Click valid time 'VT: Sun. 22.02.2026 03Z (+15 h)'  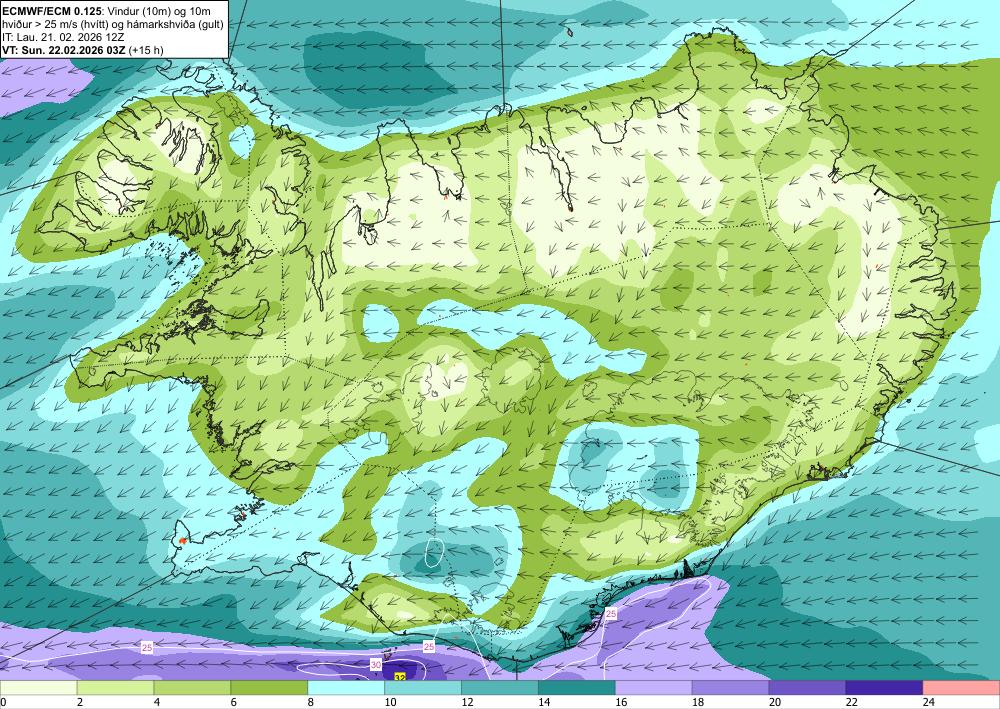(83, 50)
